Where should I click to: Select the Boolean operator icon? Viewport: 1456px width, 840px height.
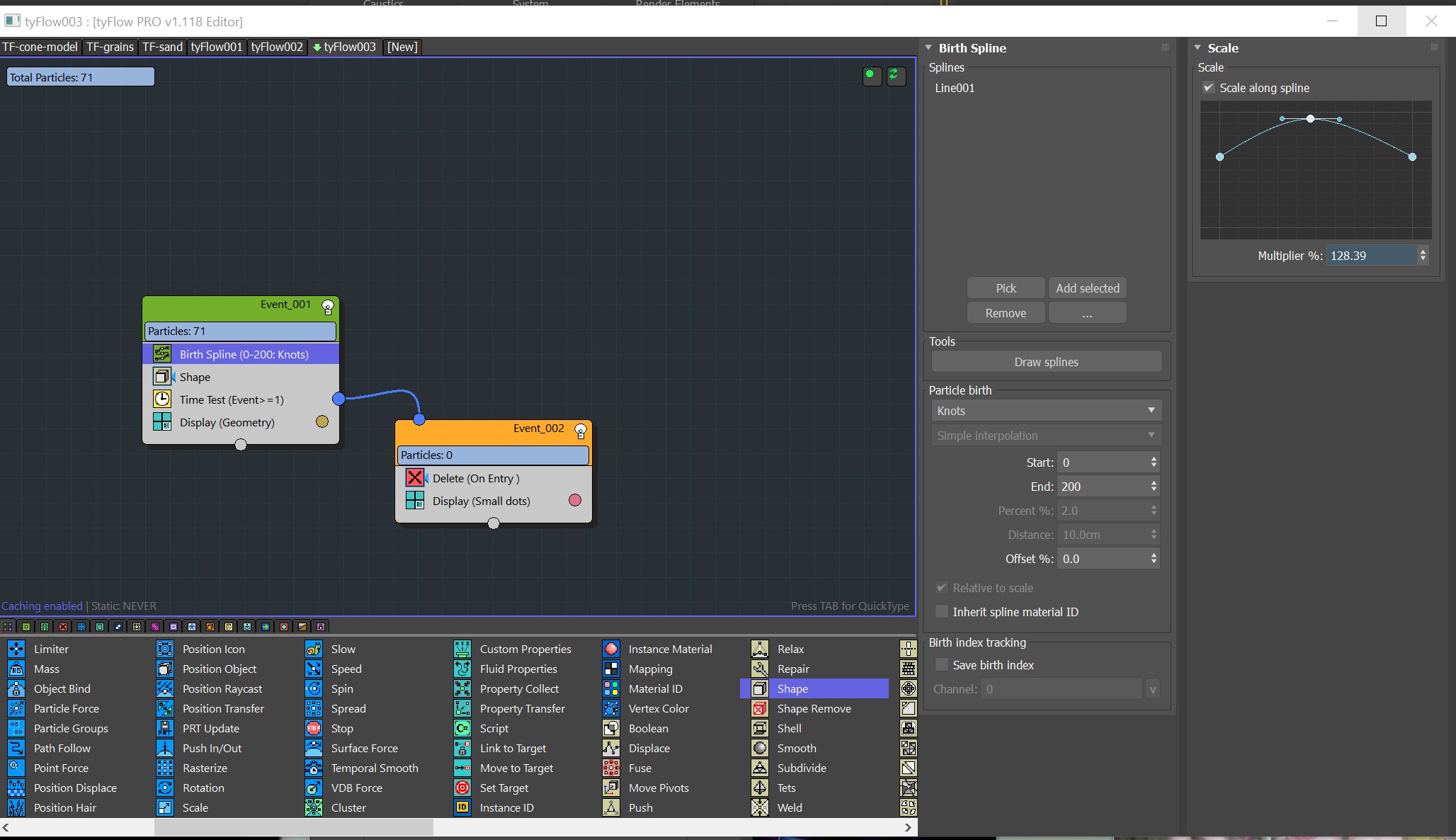click(x=611, y=728)
